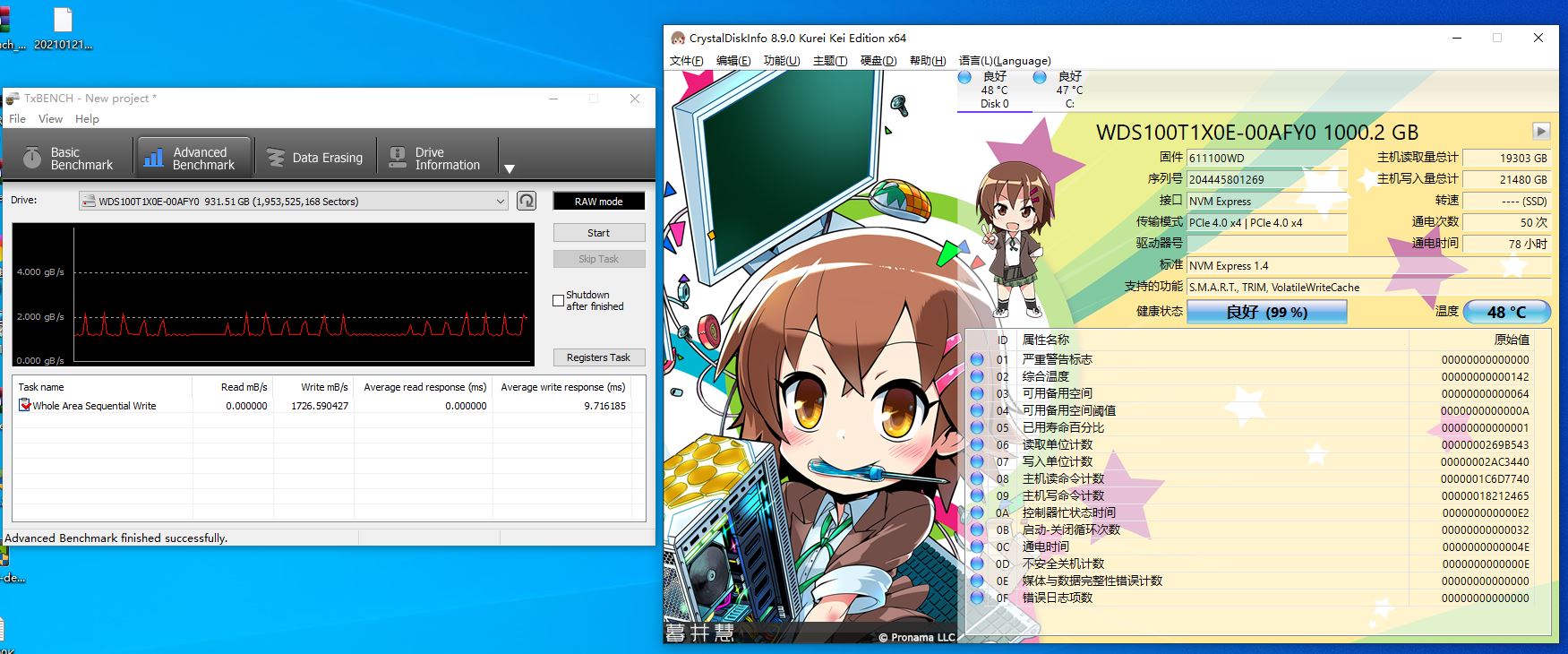Click status orb for 0E 媒体与数据完整性错误计数

(977, 581)
